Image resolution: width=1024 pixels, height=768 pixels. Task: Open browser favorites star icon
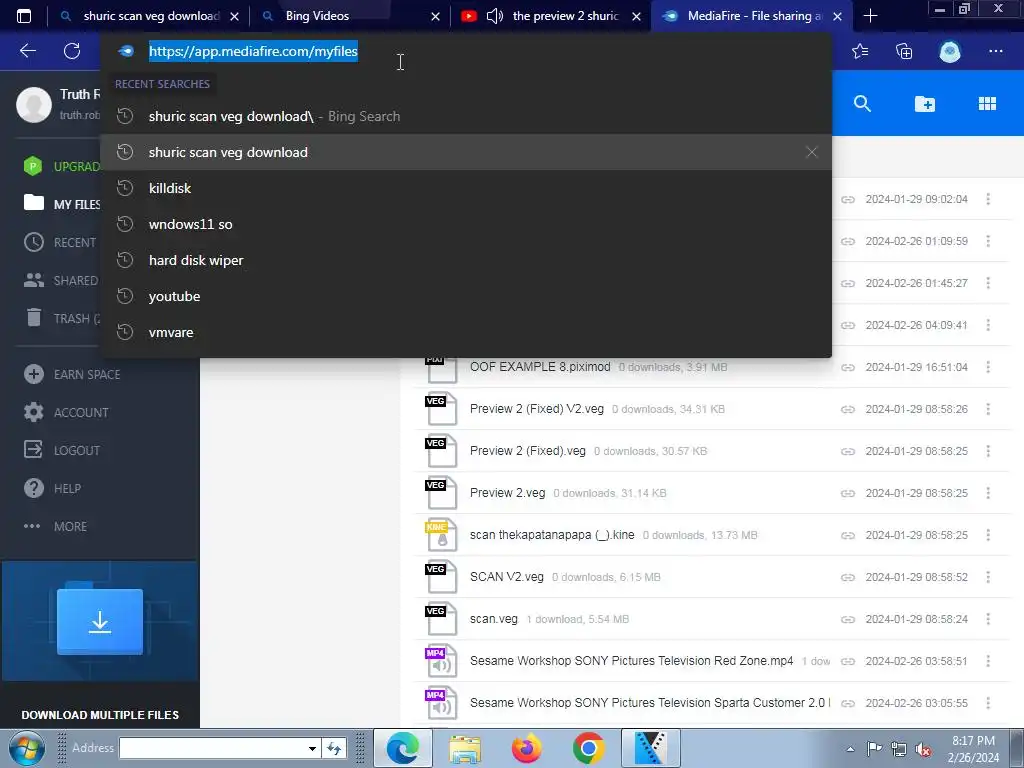pos(860,51)
